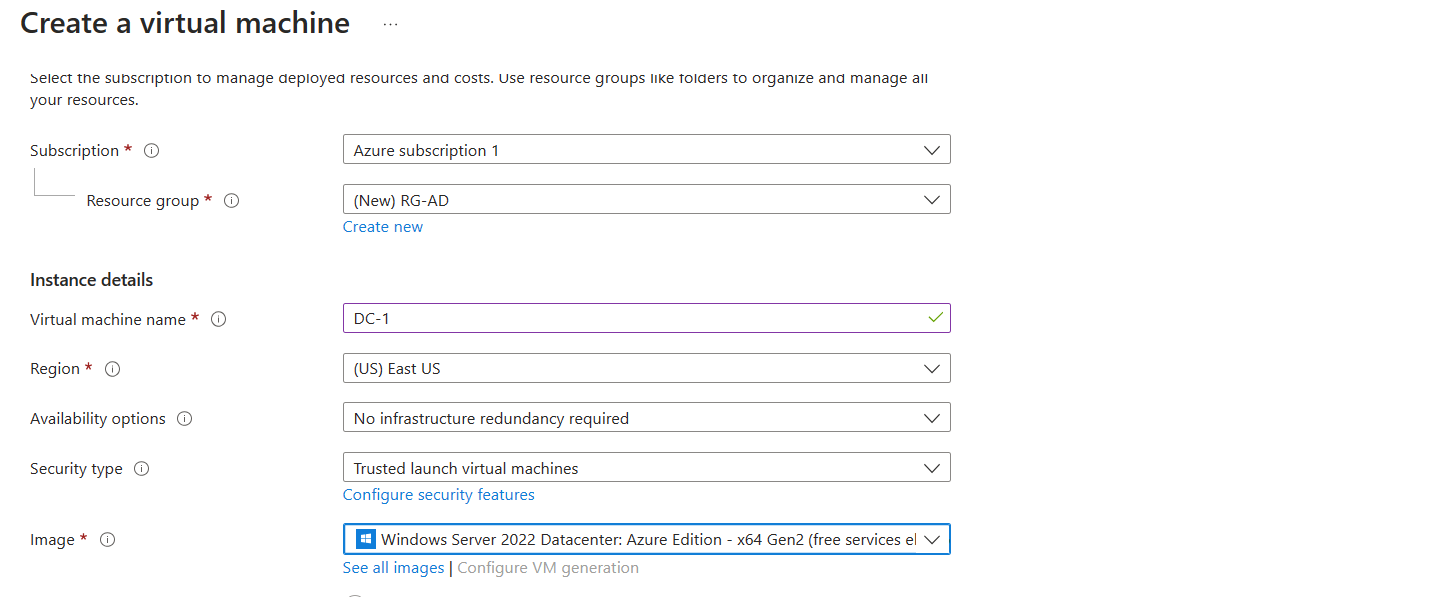The height and width of the screenshot is (597, 1452).
Task: Open the Security type dropdown
Action: tap(646, 468)
